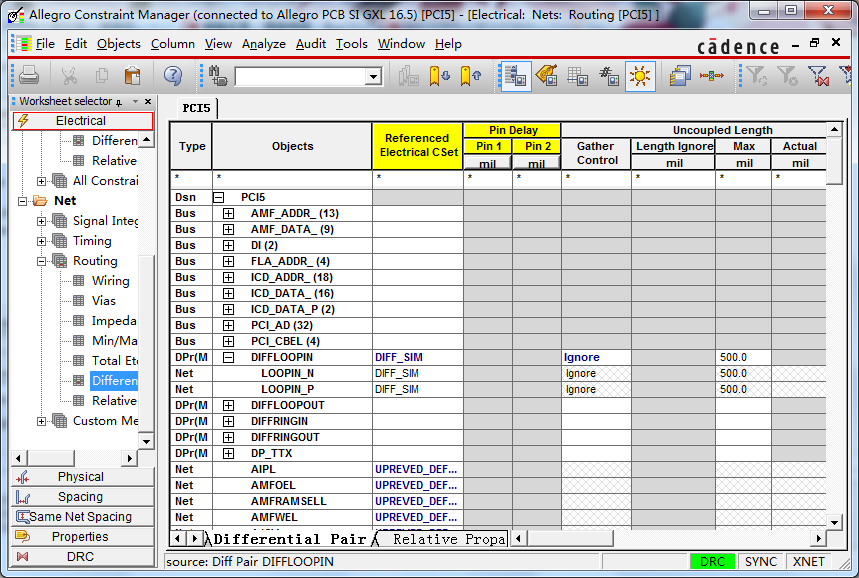Screen dimensions: 859x578
Task: Open Help with the question mark icon
Action: 173,76
